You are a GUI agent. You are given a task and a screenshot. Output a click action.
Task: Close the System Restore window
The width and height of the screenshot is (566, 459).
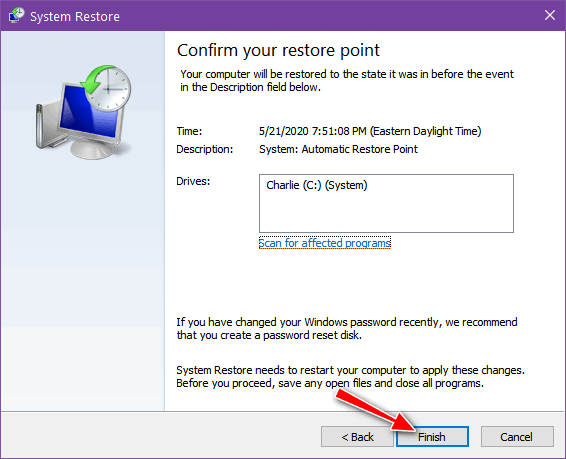click(550, 15)
